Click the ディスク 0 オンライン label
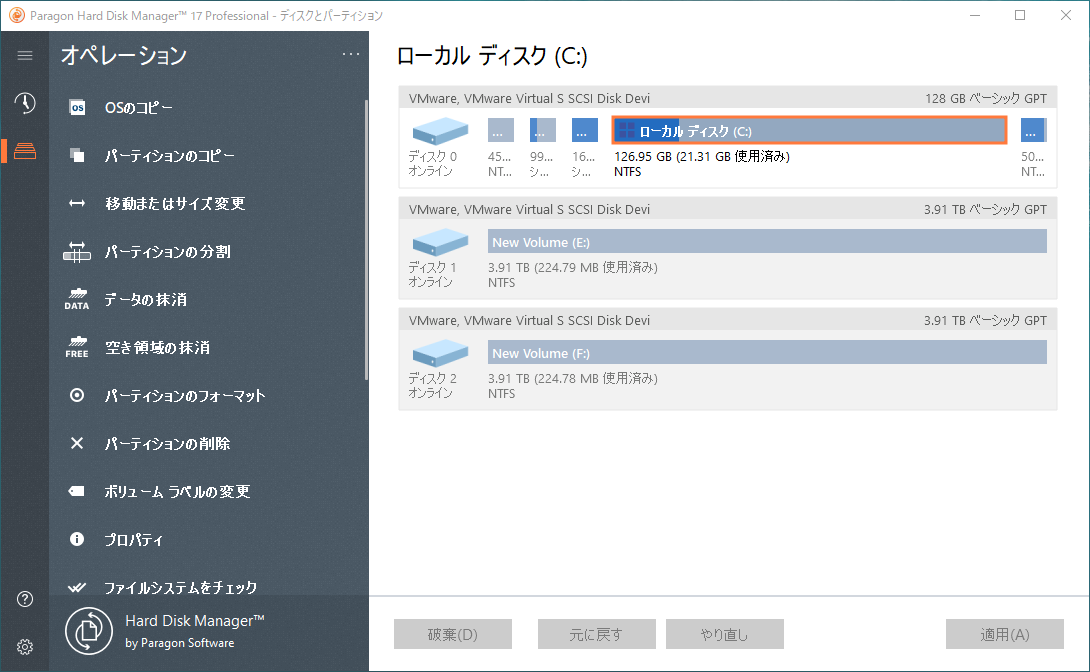 pyautogui.click(x=432, y=163)
